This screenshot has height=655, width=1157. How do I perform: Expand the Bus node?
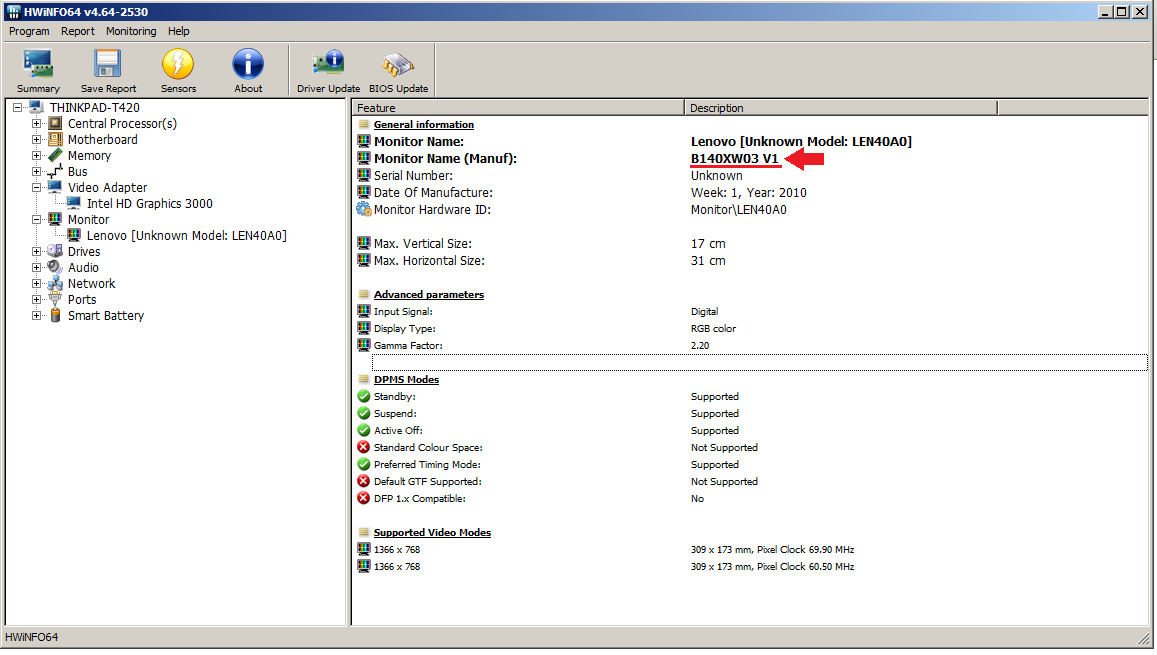[36, 171]
